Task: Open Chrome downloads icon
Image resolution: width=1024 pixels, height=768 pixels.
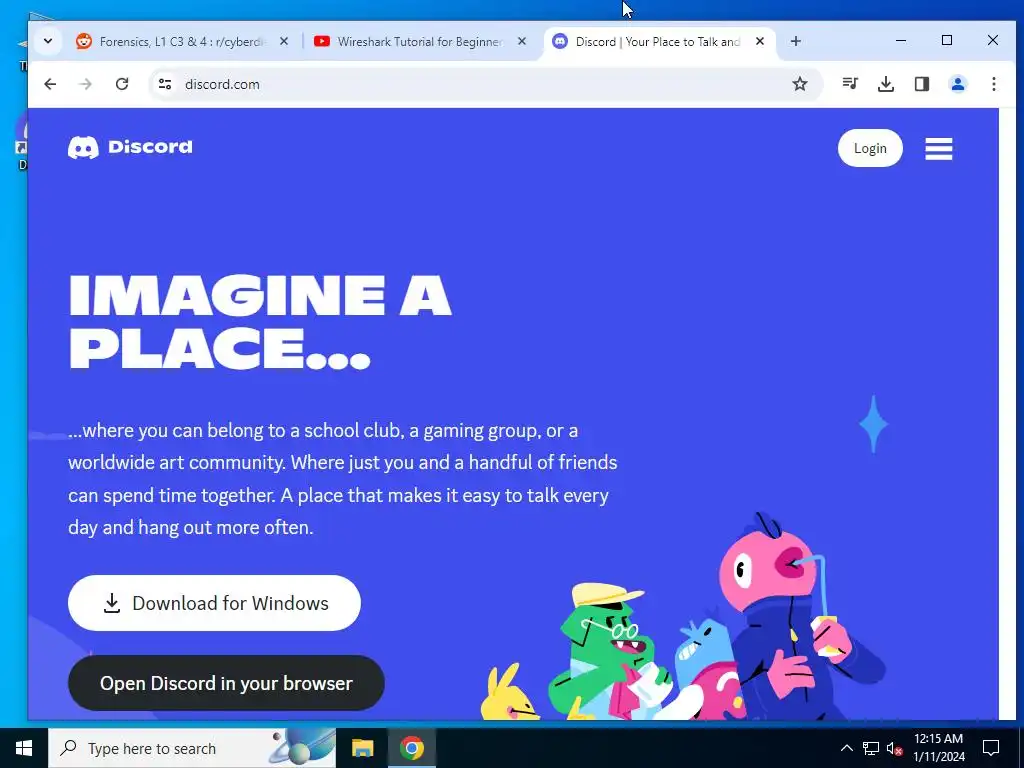Action: point(886,84)
